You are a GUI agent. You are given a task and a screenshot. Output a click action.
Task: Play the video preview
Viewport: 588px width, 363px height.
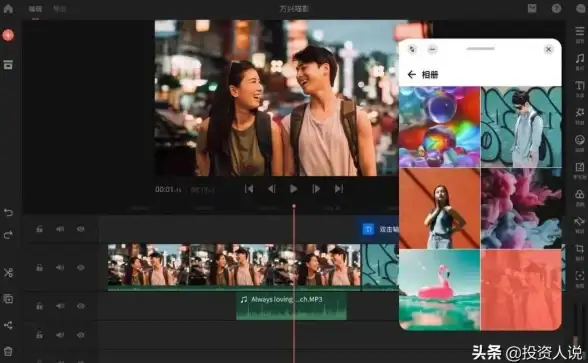pyautogui.click(x=294, y=189)
